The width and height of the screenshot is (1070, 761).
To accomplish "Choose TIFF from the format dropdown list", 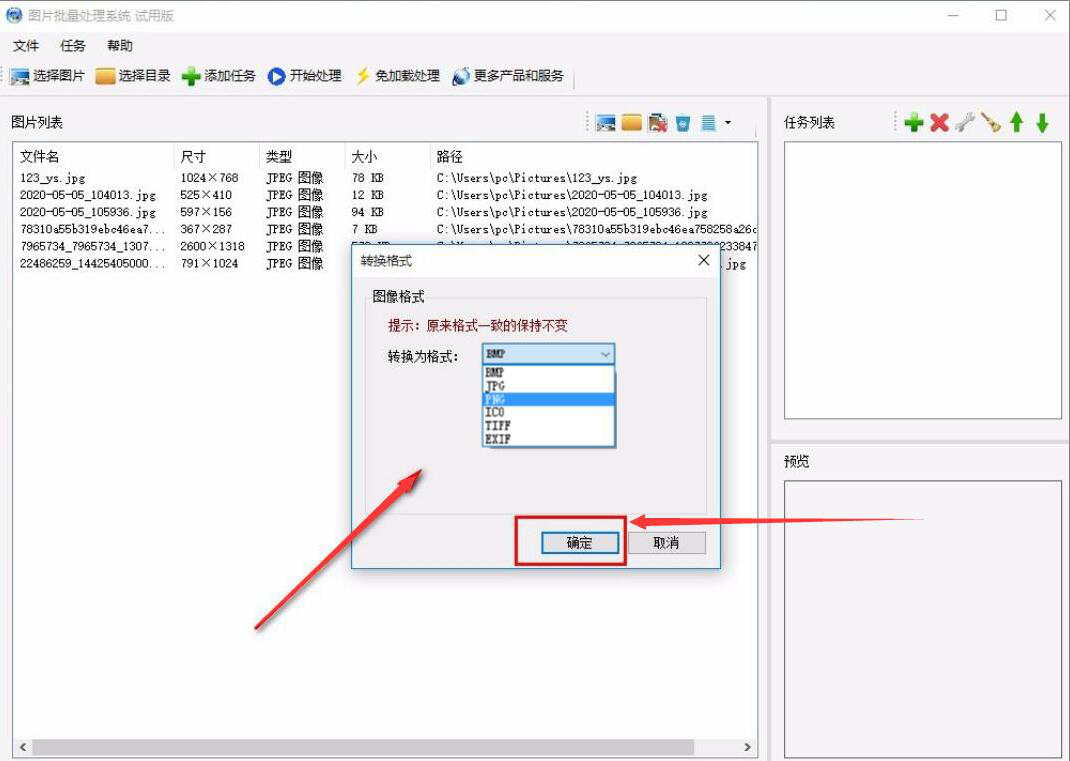I will tap(549, 426).
